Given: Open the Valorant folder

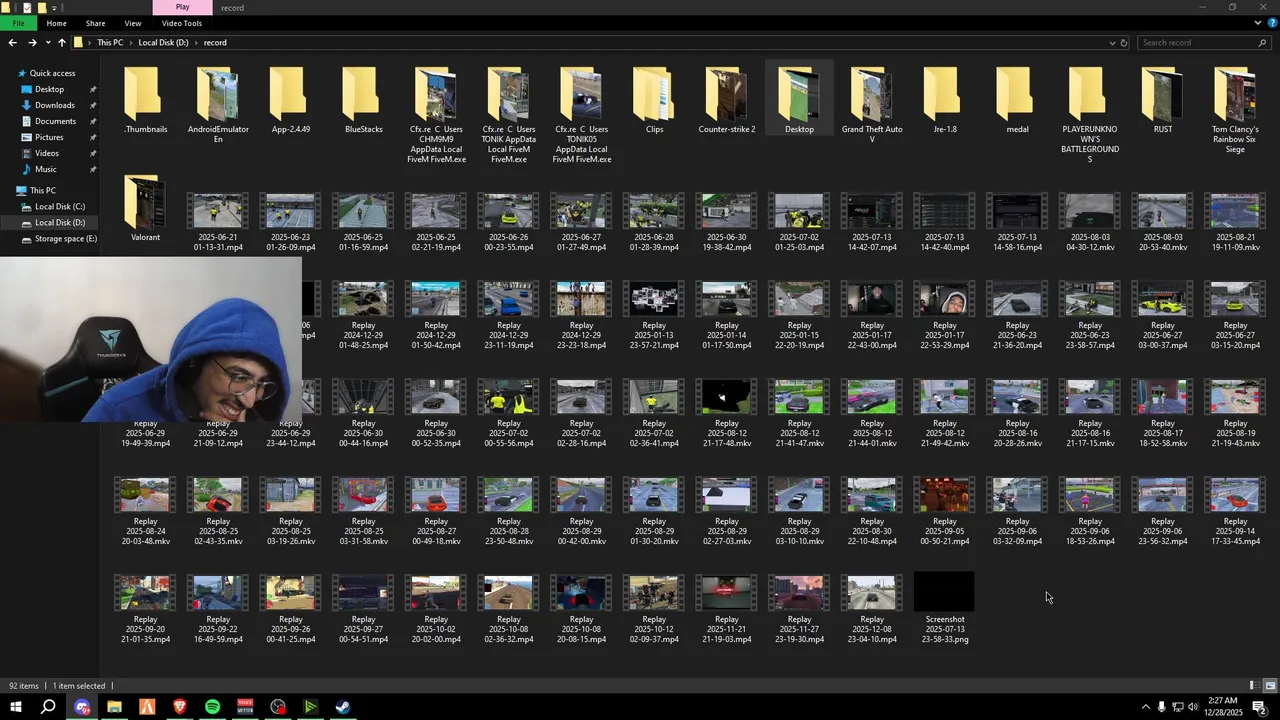Looking at the screenshot, I should tap(145, 208).
